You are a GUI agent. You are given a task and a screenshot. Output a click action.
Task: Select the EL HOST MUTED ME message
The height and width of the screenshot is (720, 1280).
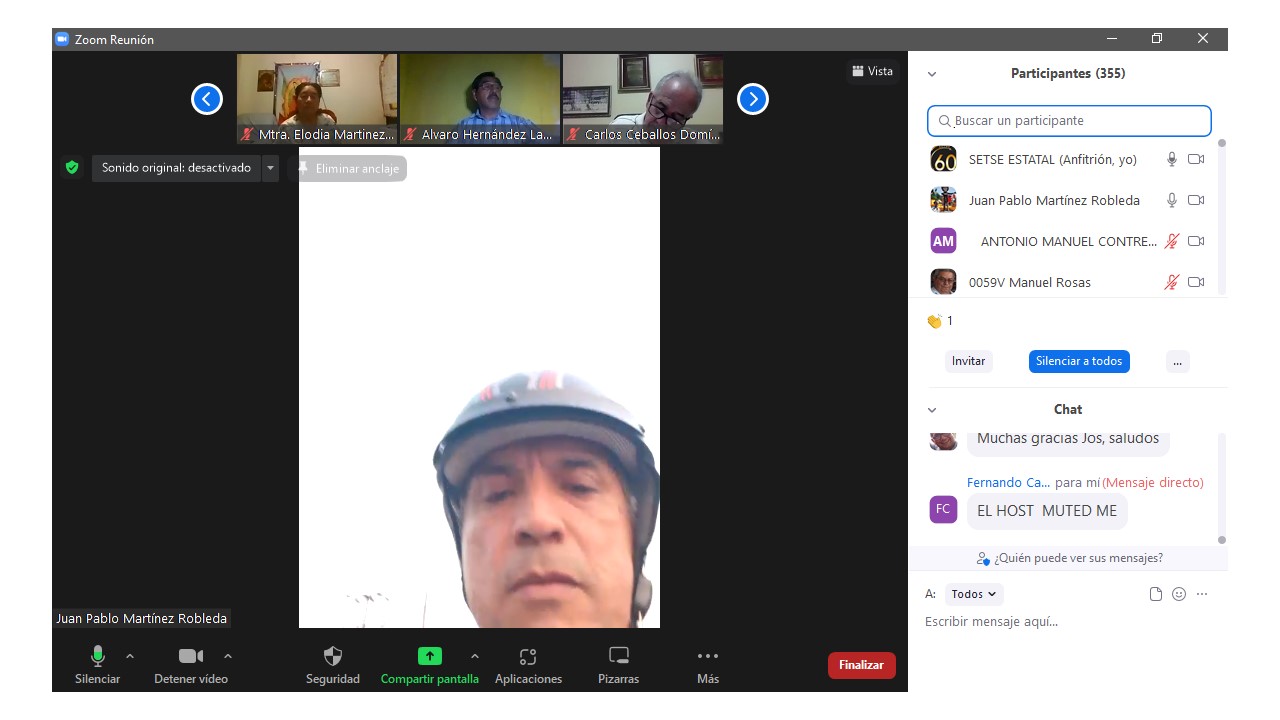[1047, 511]
